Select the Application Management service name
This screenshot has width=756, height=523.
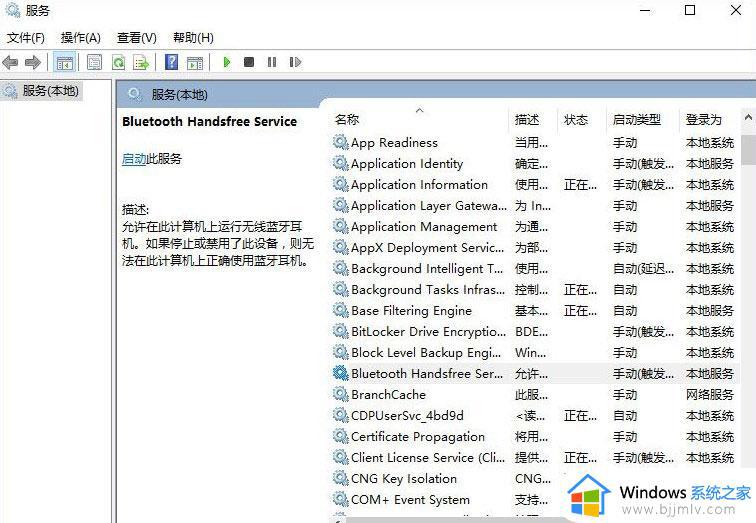[424, 227]
